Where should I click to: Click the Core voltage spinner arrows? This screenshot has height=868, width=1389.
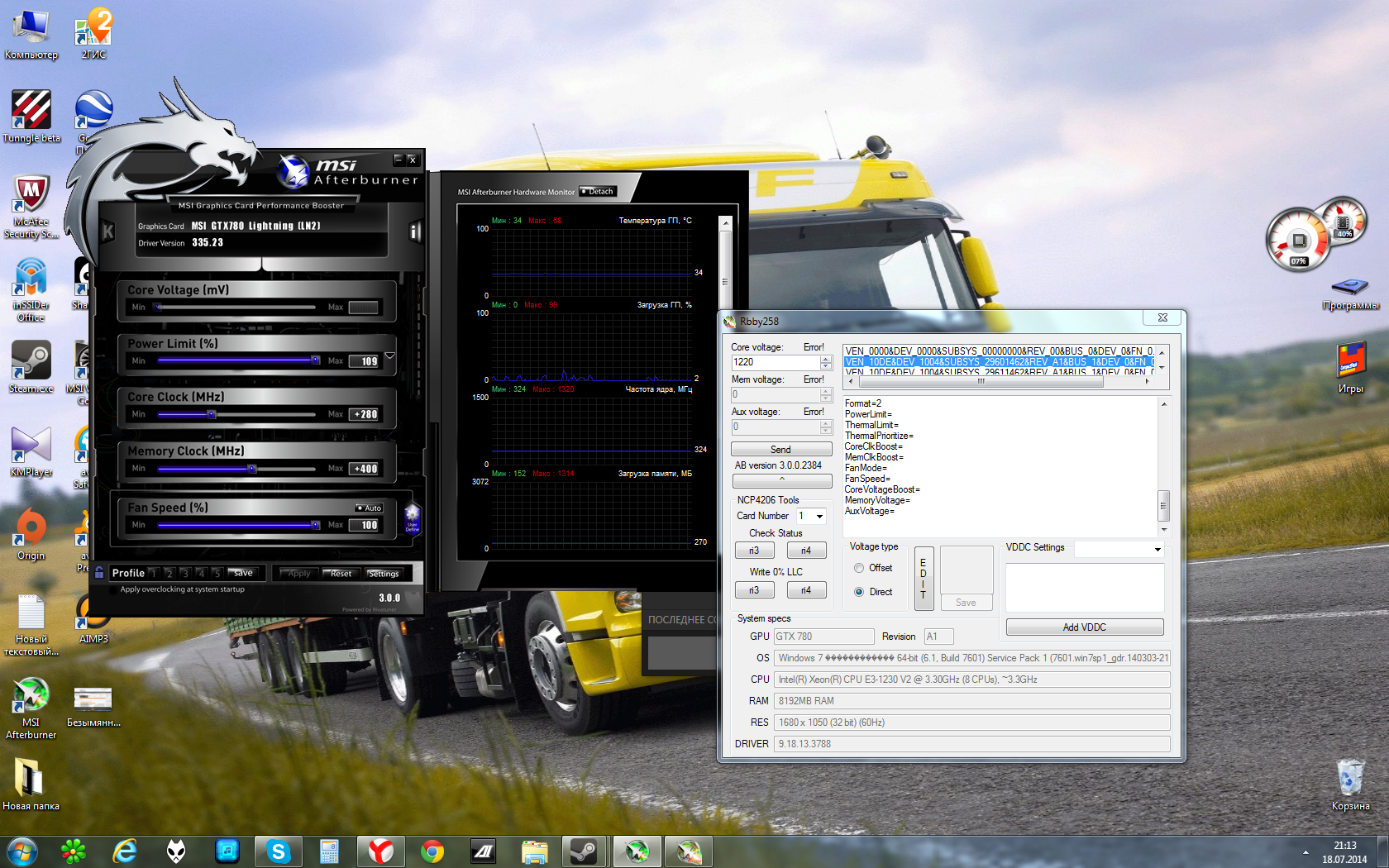[826, 362]
